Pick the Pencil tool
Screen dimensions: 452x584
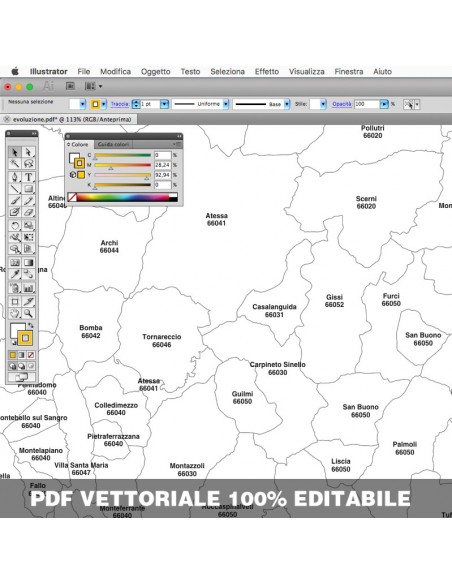click(29, 200)
